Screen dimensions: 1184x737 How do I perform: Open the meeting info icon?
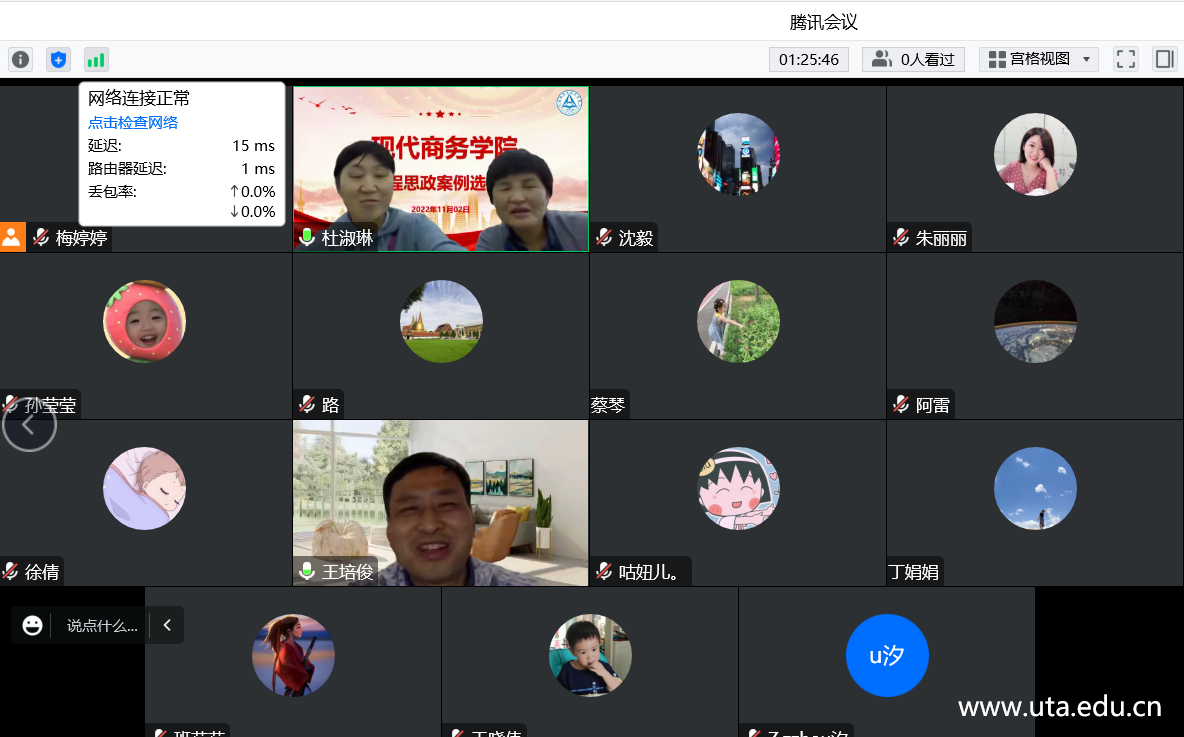[21, 59]
